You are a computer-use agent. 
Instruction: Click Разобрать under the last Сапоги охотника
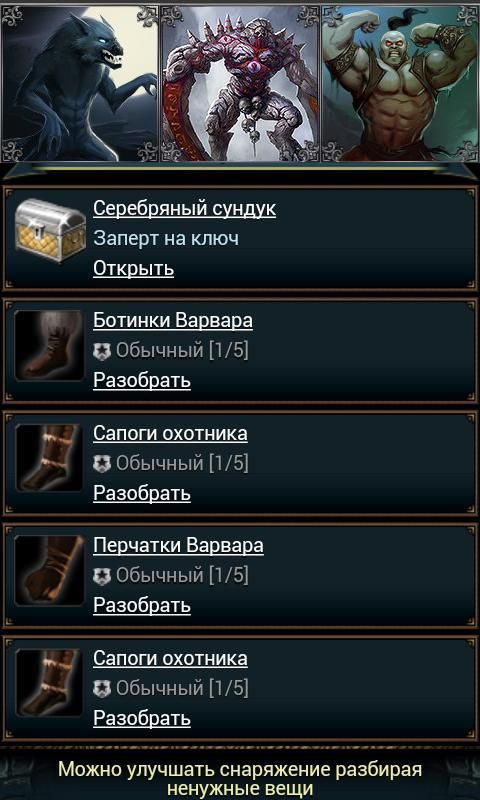pos(142,718)
